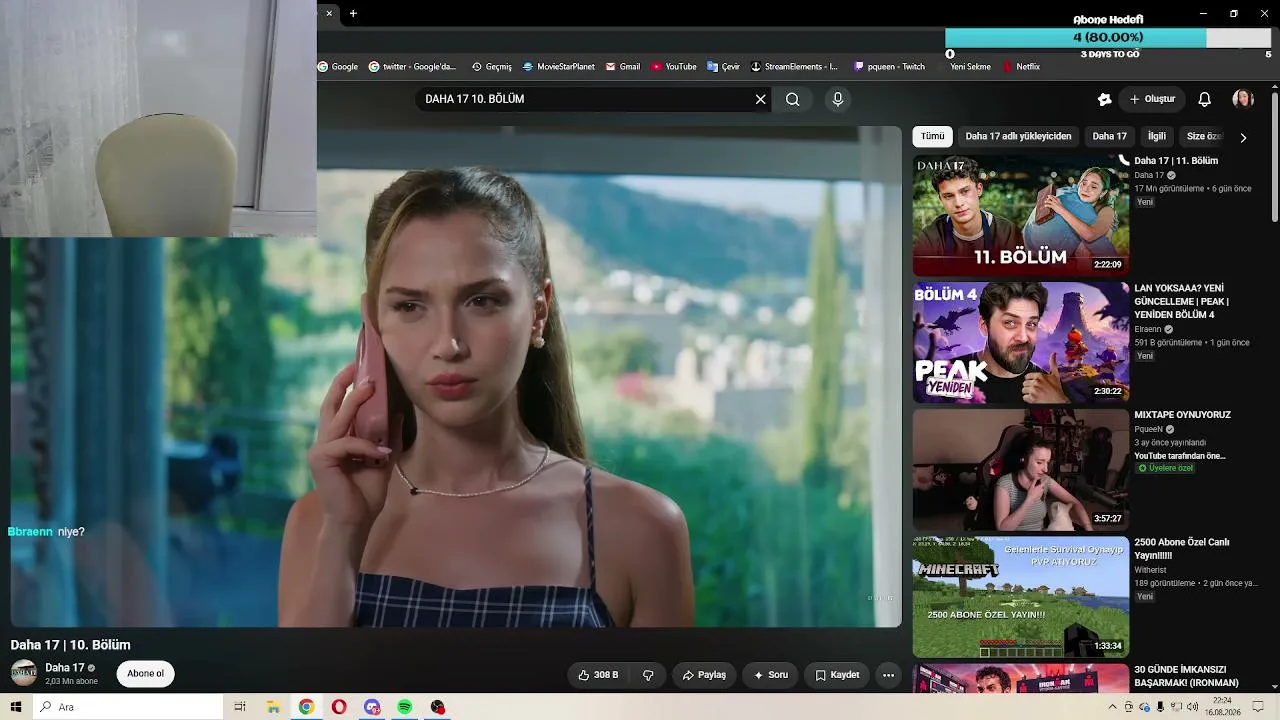Open Task View on the taskbar
The image size is (1280, 720).
(x=240, y=707)
